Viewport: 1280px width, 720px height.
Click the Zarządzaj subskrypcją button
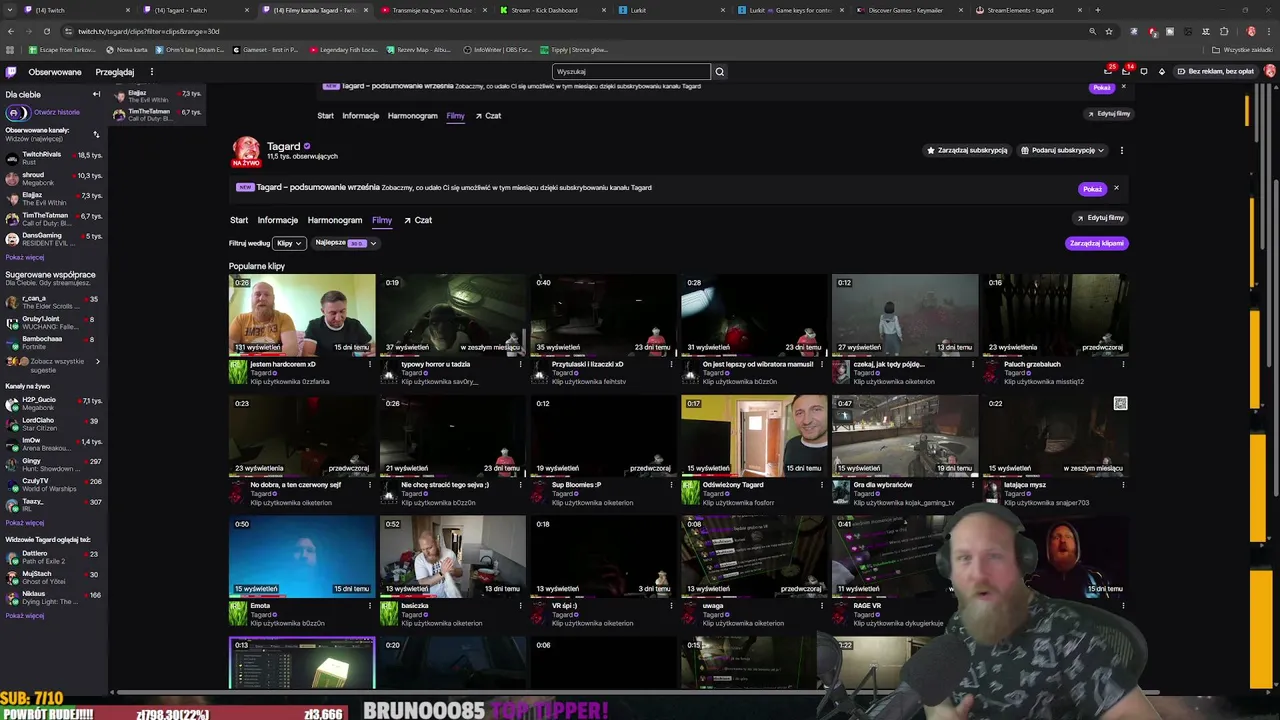(967, 150)
